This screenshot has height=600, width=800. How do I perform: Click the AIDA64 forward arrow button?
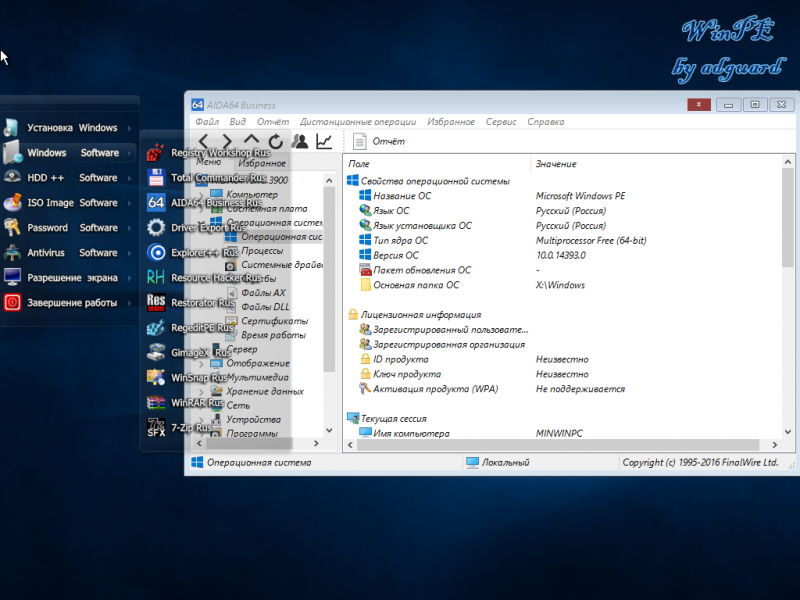pyautogui.click(x=227, y=141)
